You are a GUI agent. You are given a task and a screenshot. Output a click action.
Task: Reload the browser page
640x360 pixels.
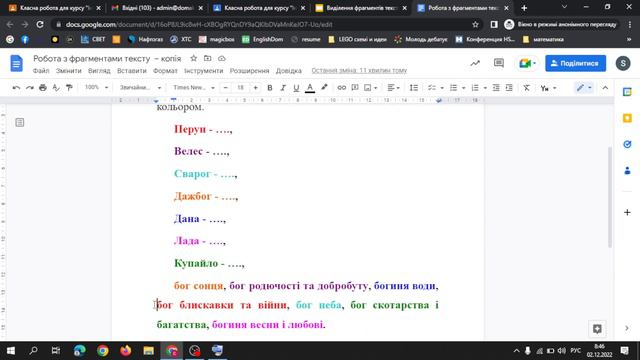[40, 24]
